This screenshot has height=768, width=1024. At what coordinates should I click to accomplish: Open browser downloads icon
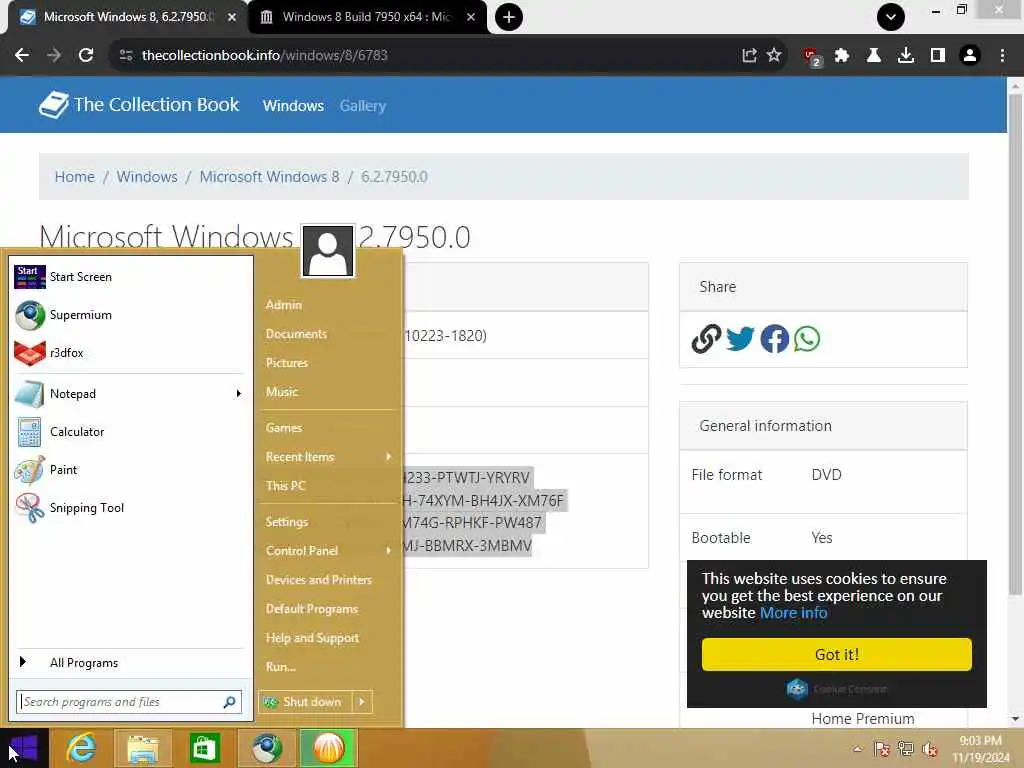(906, 55)
